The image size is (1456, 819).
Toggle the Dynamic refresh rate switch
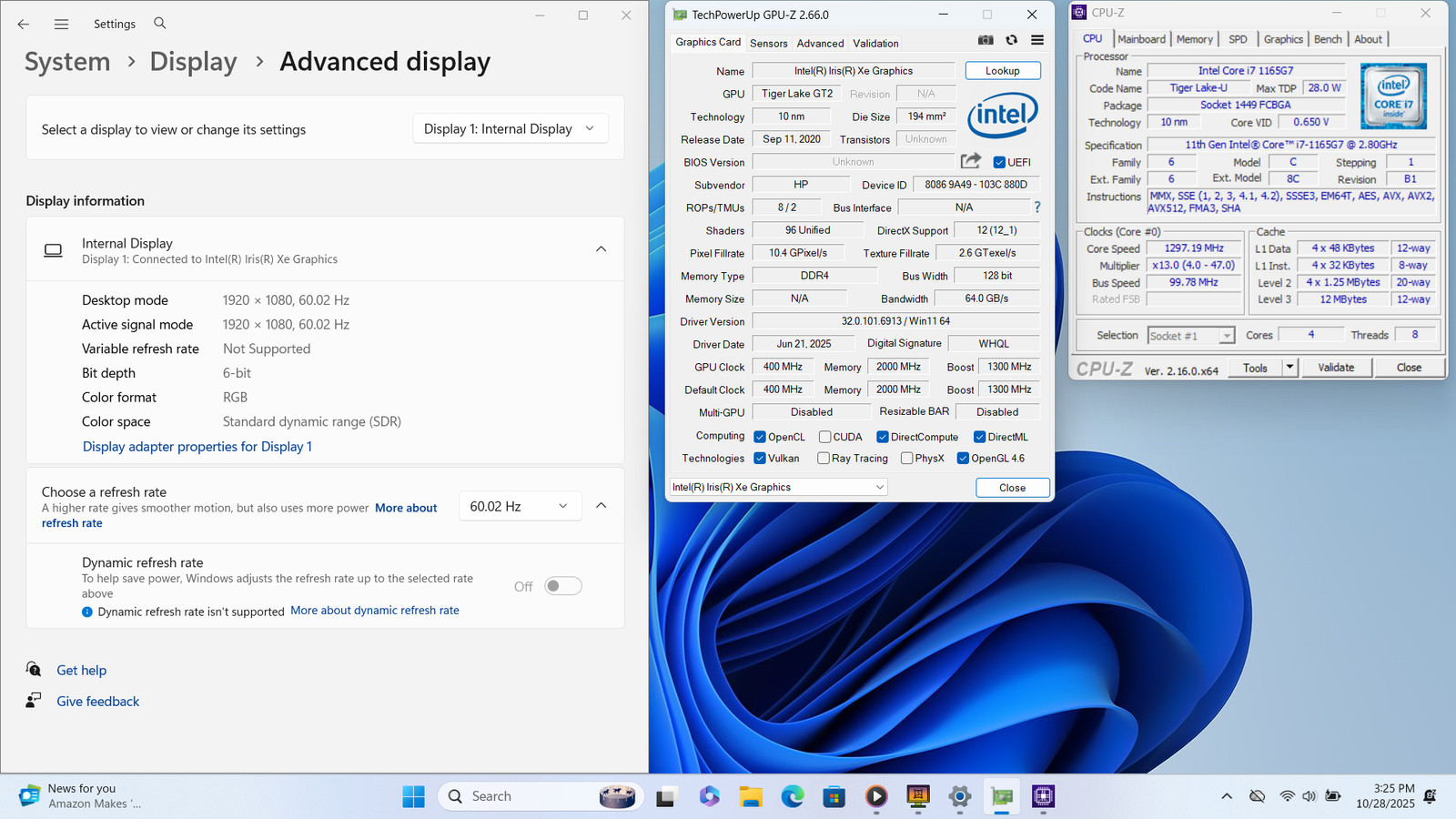coord(562,586)
